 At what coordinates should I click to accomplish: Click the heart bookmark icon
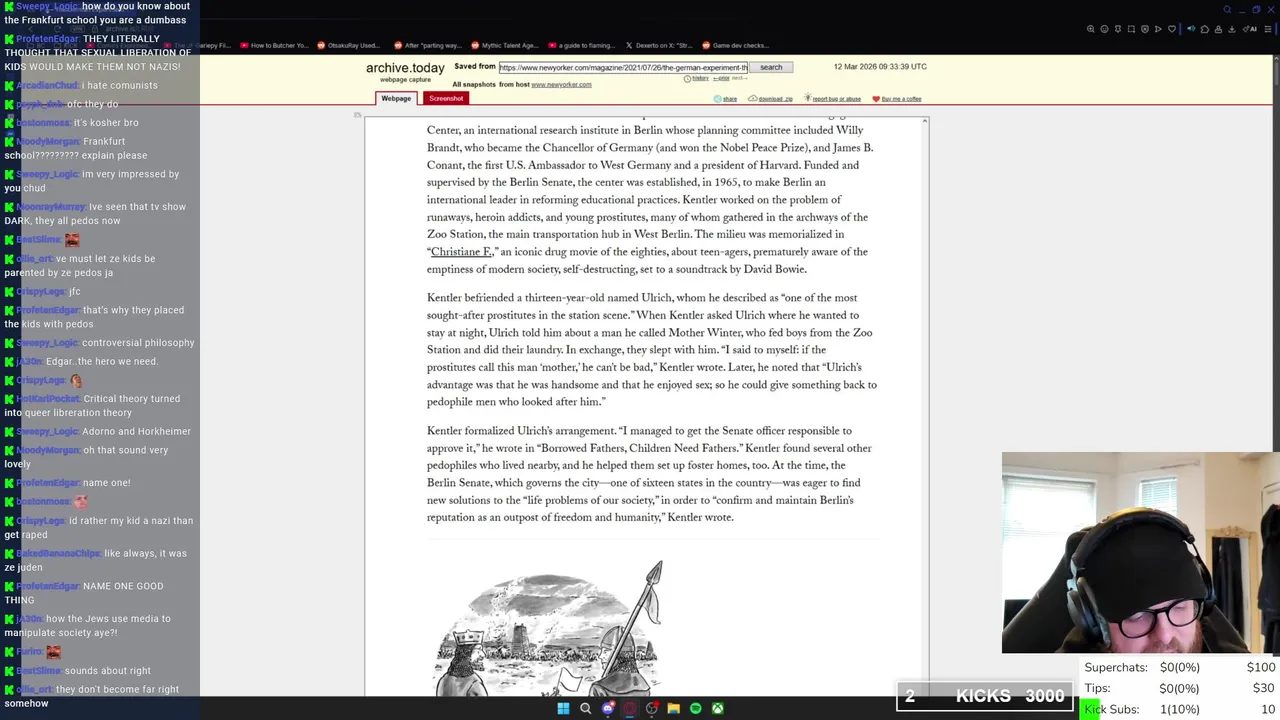[1172, 29]
